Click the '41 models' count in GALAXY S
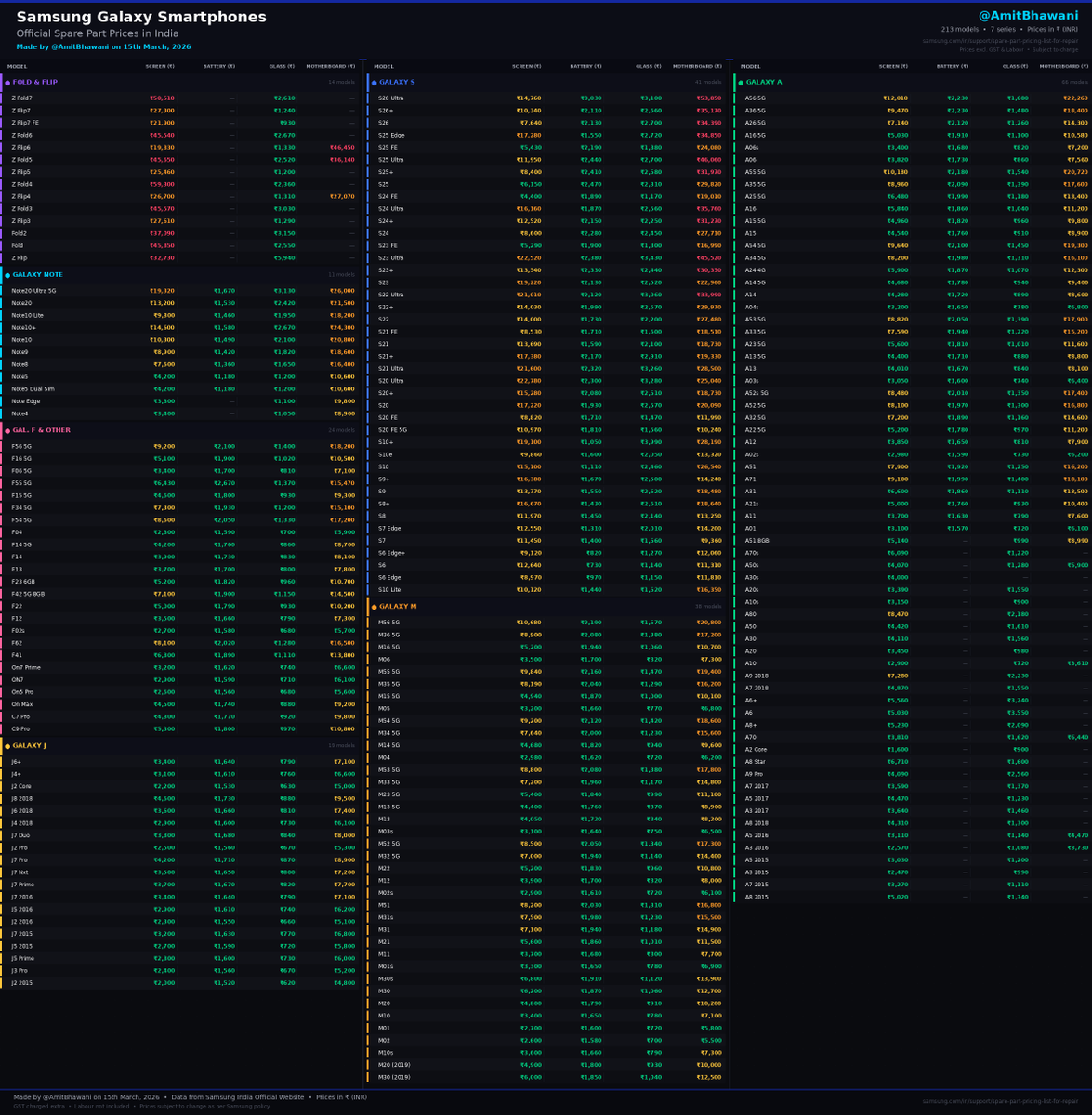Image resolution: width=1092 pixels, height=1115 pixels. click(x=709, y=83)
